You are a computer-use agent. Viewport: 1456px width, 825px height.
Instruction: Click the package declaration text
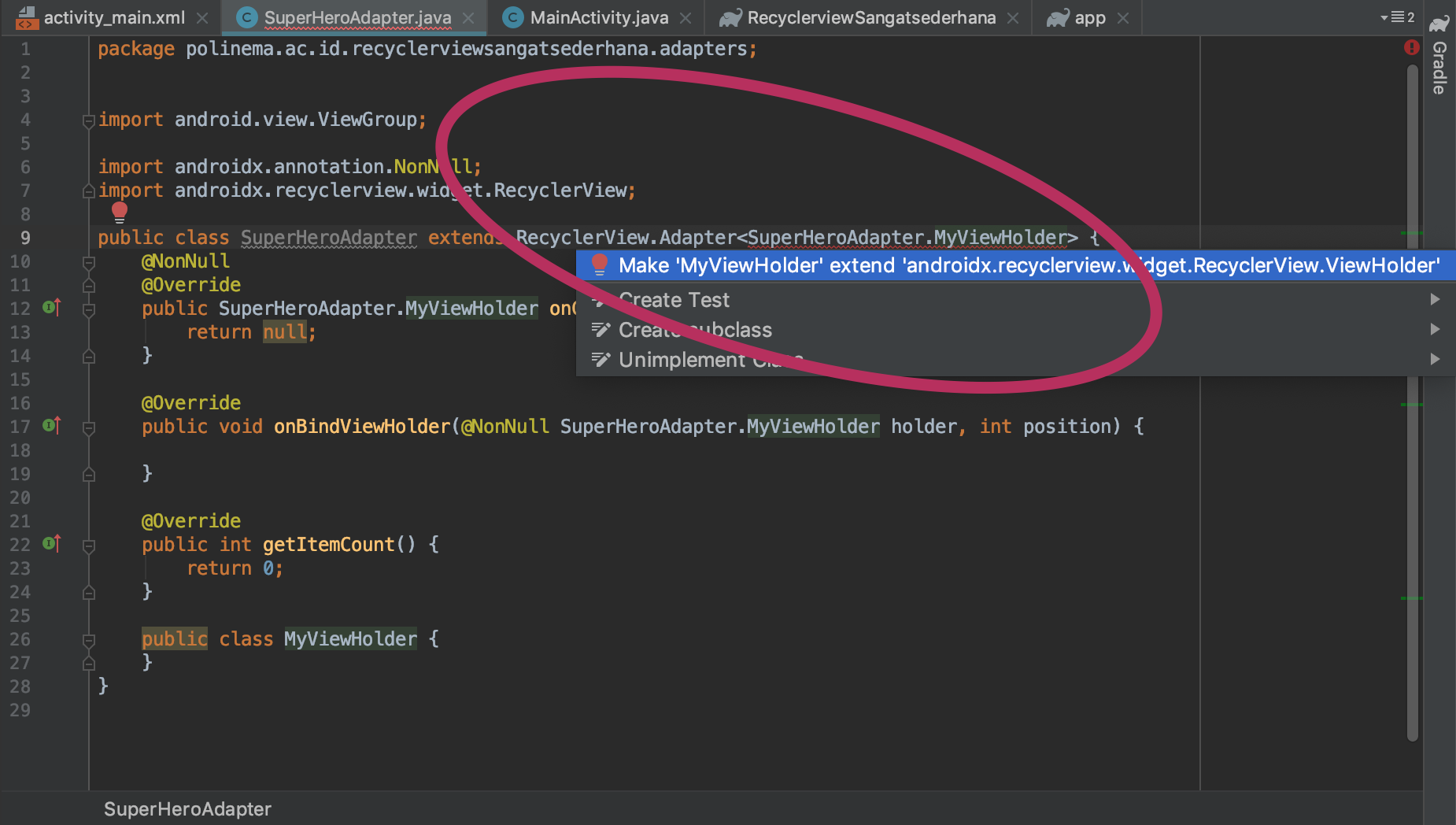tap(427, 49)
